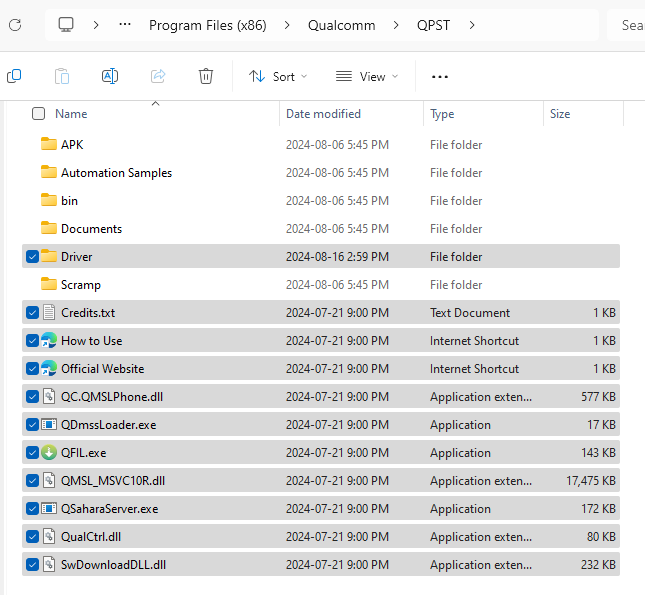The image size is (645, 595).
Task: Uncheck the QFIL.exe checkbox
Action: click(32, 453)
